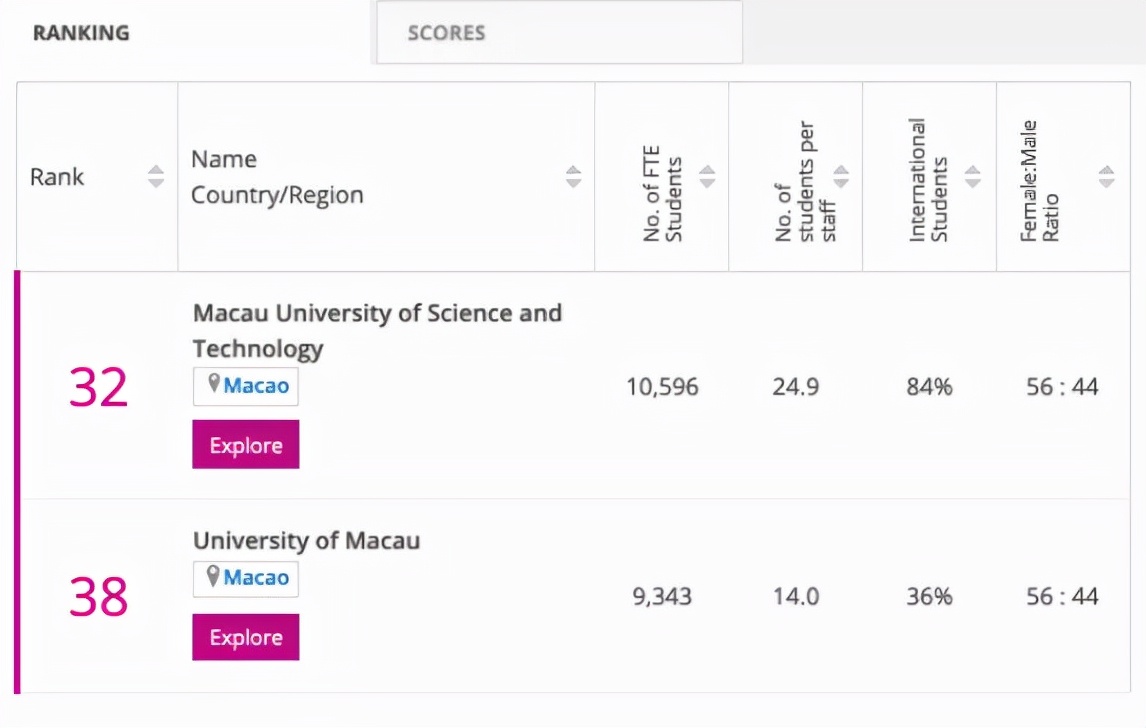
Task: Click location pin next to first Macao
Action: pos(213,384)
